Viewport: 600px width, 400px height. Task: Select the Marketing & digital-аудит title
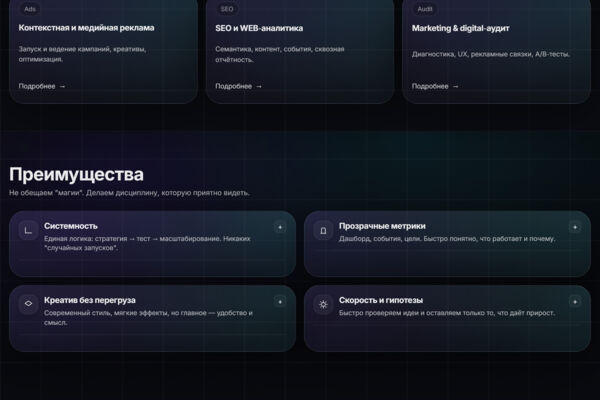(x=460, y=28)
